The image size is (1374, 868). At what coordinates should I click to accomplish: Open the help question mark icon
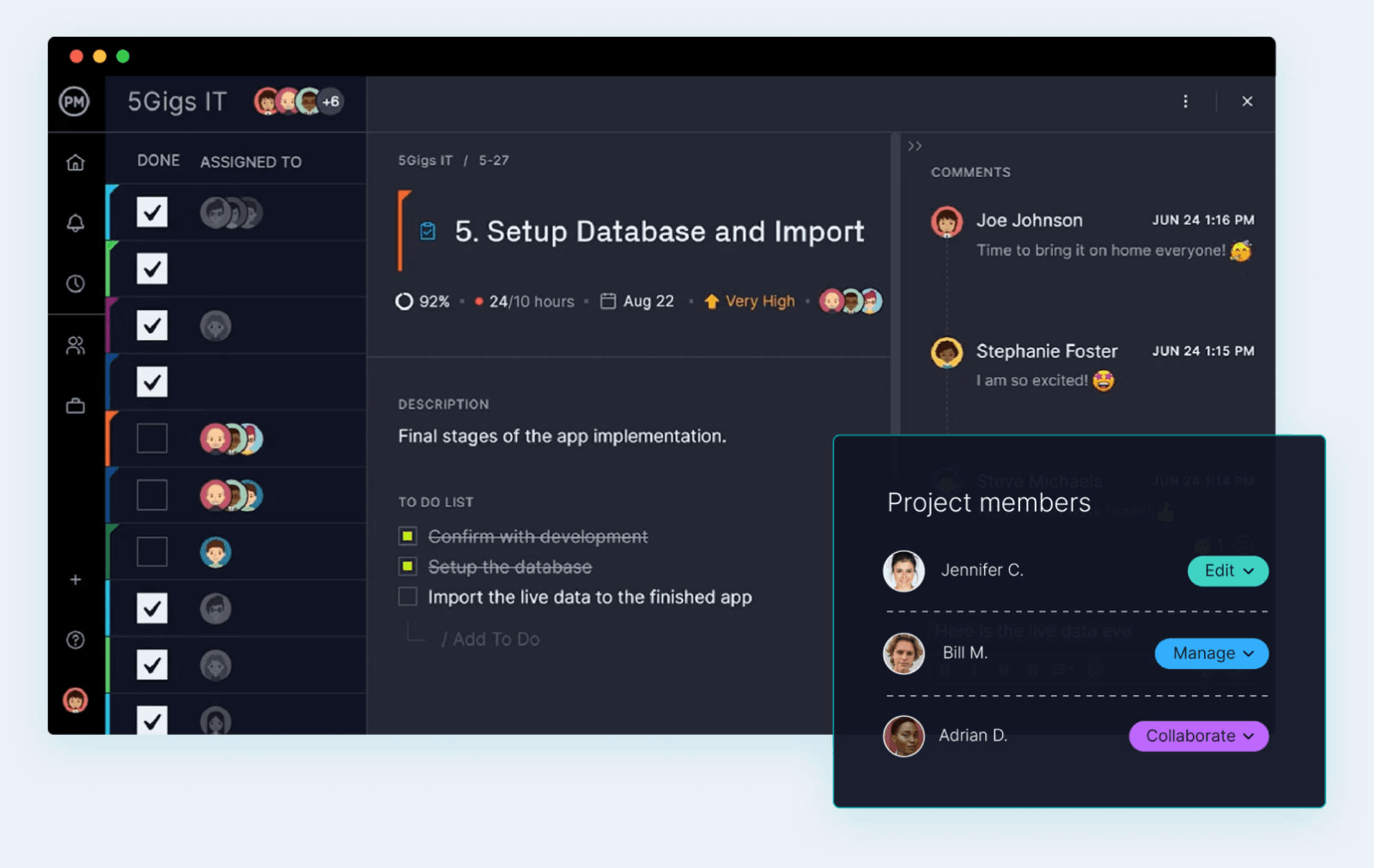76,640
